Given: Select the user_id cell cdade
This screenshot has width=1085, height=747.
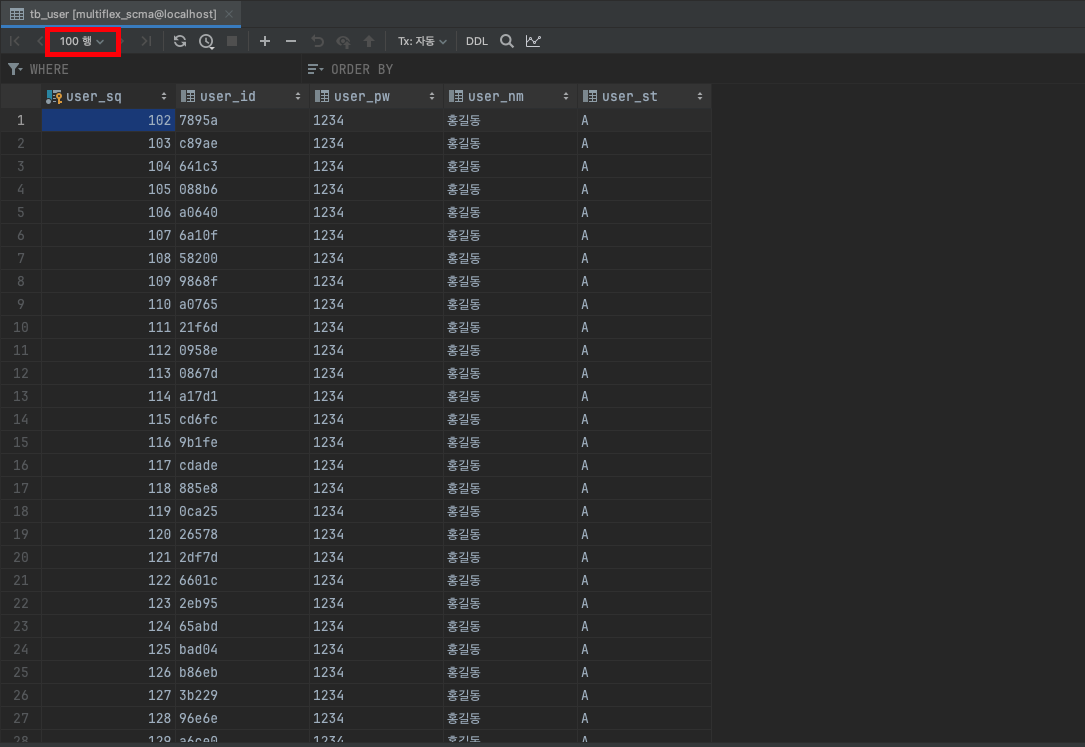Looking at the screenshot, I should coord(242,465).
